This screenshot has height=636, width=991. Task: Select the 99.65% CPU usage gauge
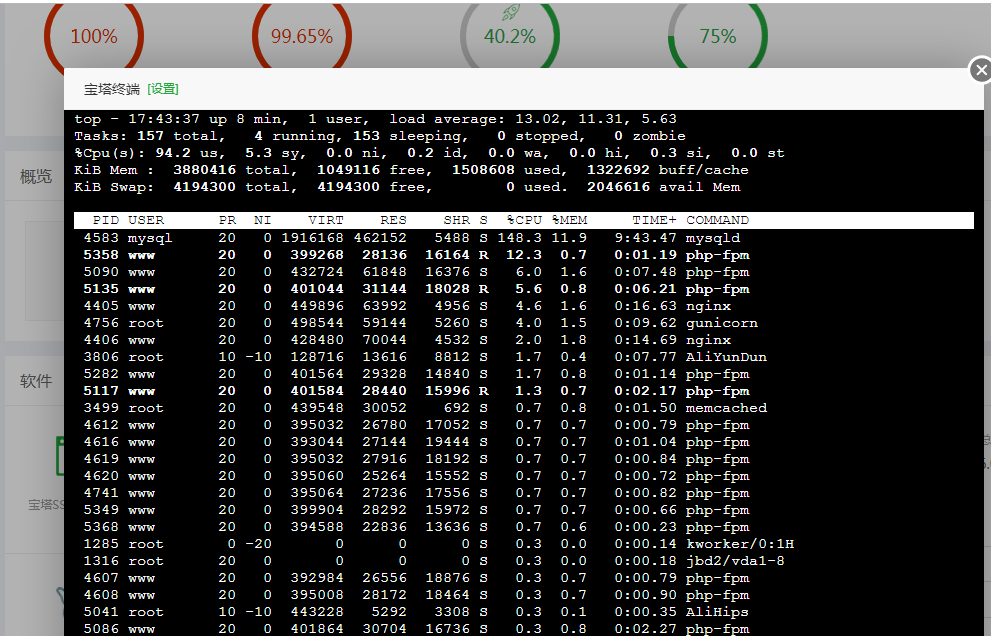coord(302,35)
